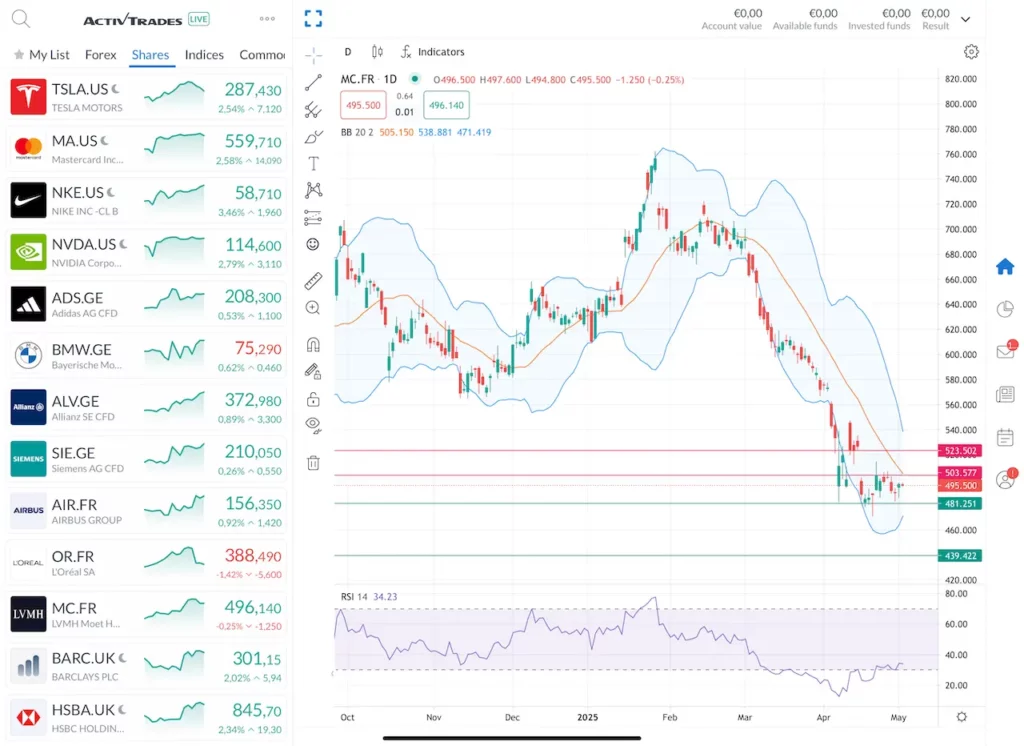Select the Shares tab

(150, 55)
